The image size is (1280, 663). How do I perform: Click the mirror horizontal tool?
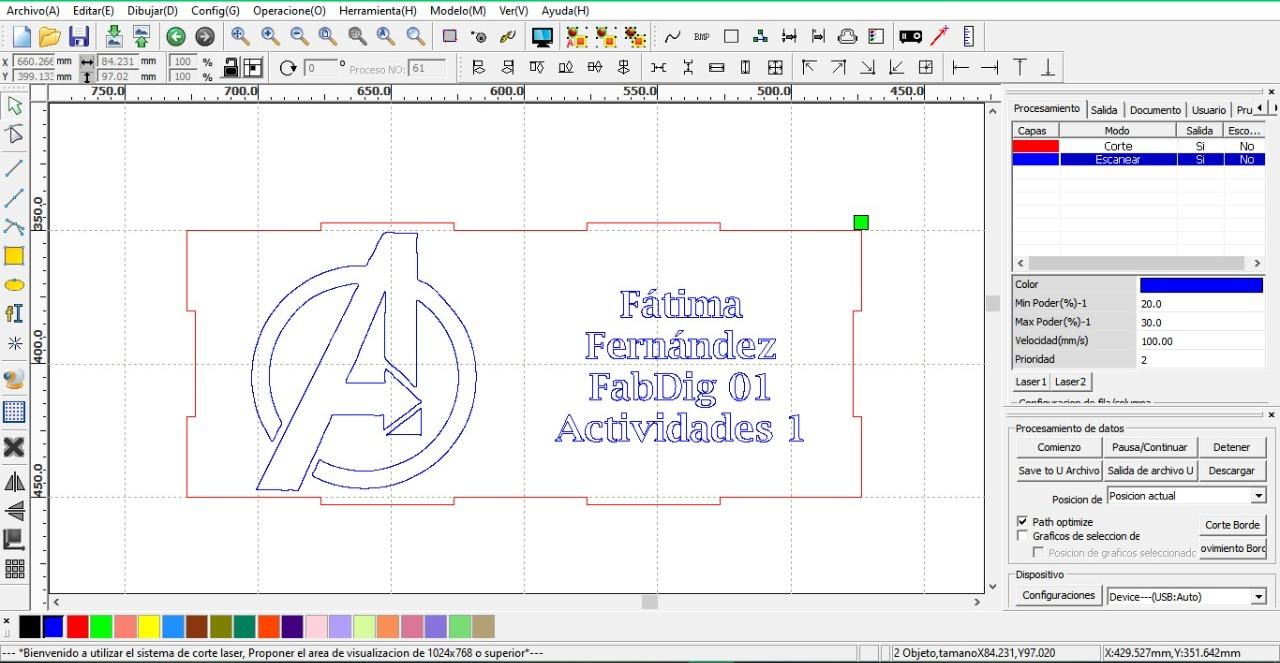(x=14, y=482)
